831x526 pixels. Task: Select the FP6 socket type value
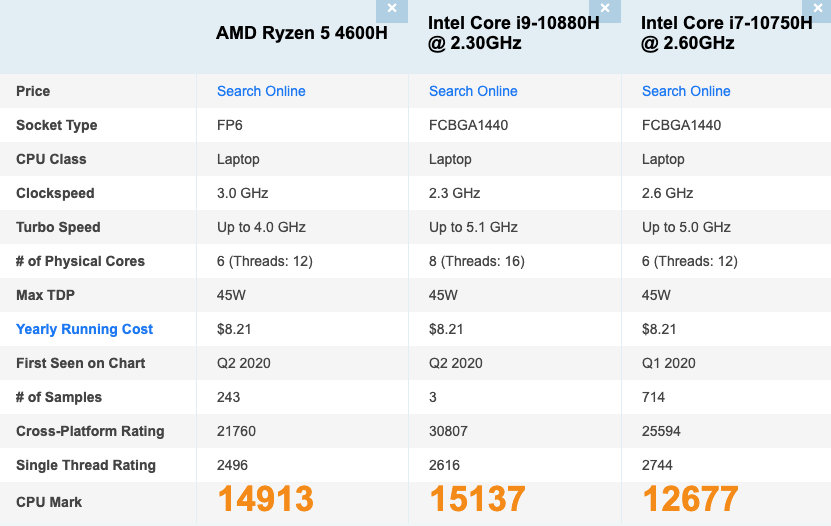click(x=229, y=125)
